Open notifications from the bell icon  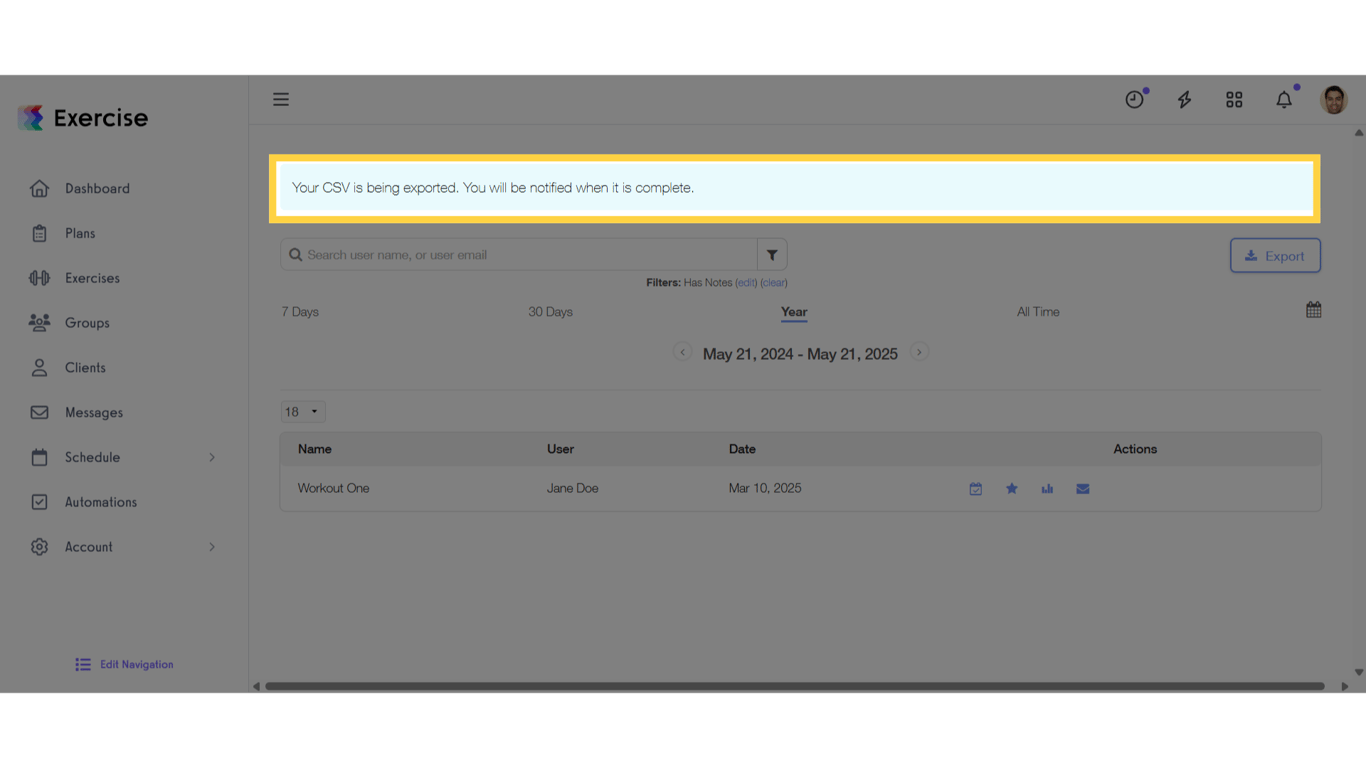click(x=1284, y=99)
